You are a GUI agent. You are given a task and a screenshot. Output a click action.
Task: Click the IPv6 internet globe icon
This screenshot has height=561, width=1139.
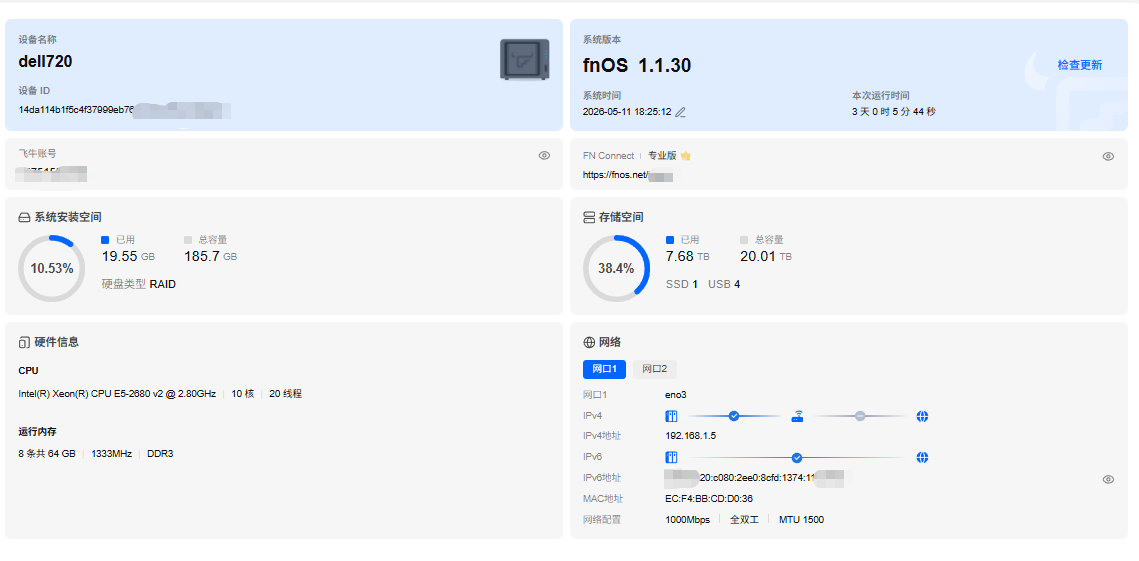pyautogui.click(x=923, y=458)
